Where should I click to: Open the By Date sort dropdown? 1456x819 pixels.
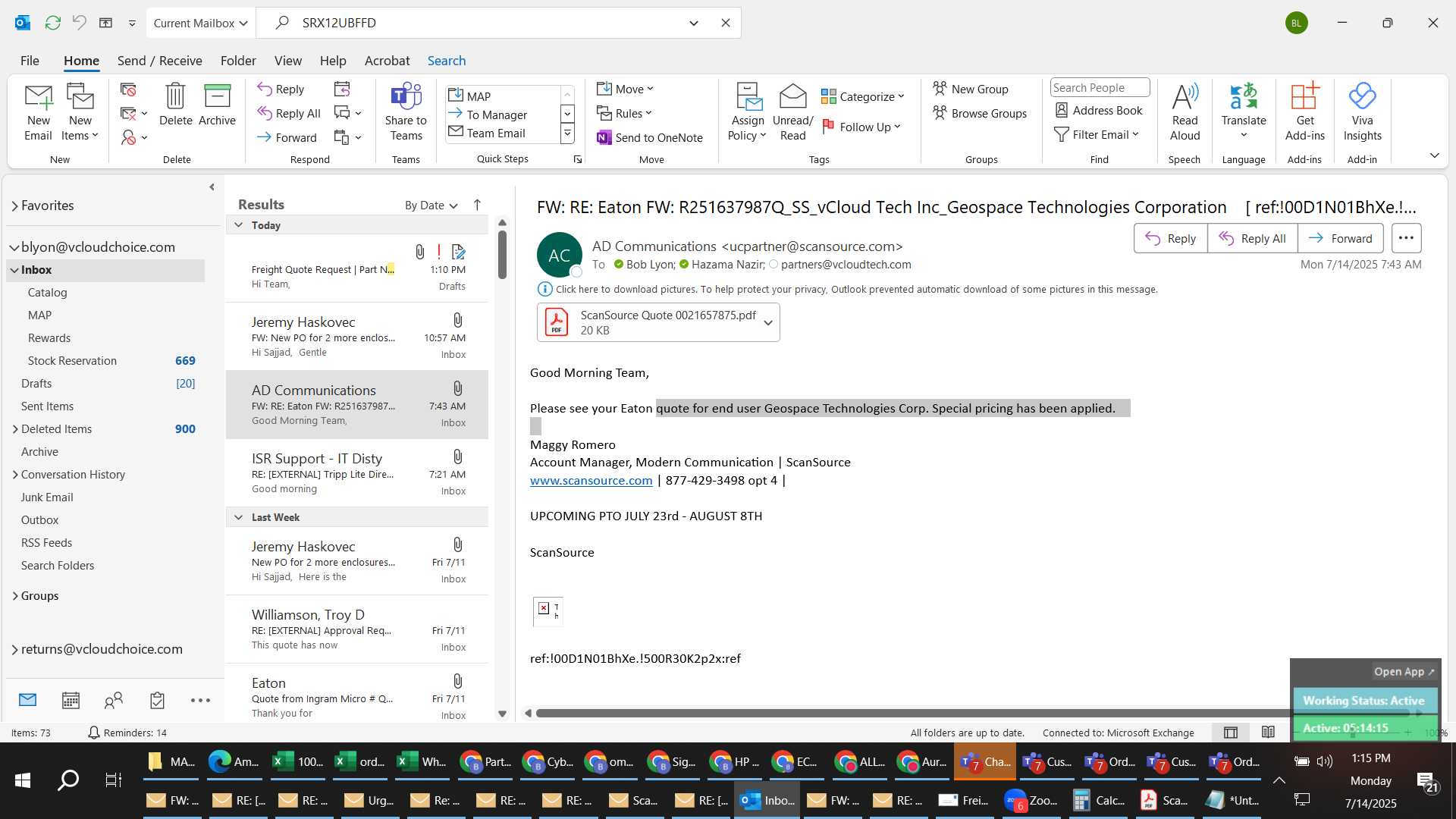point(431,205)
